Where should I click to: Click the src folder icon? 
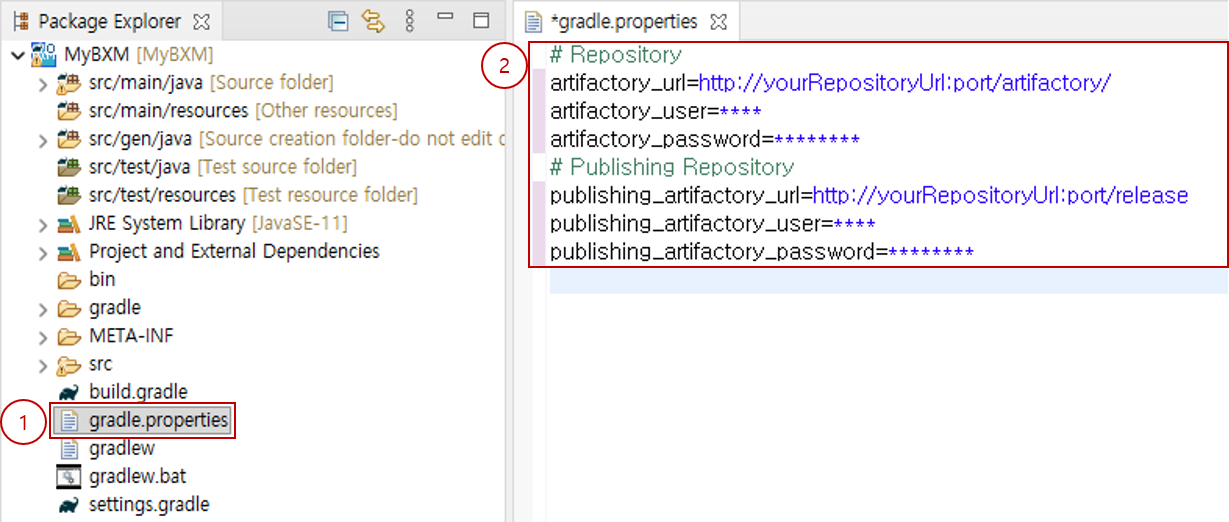pos(69,364)
